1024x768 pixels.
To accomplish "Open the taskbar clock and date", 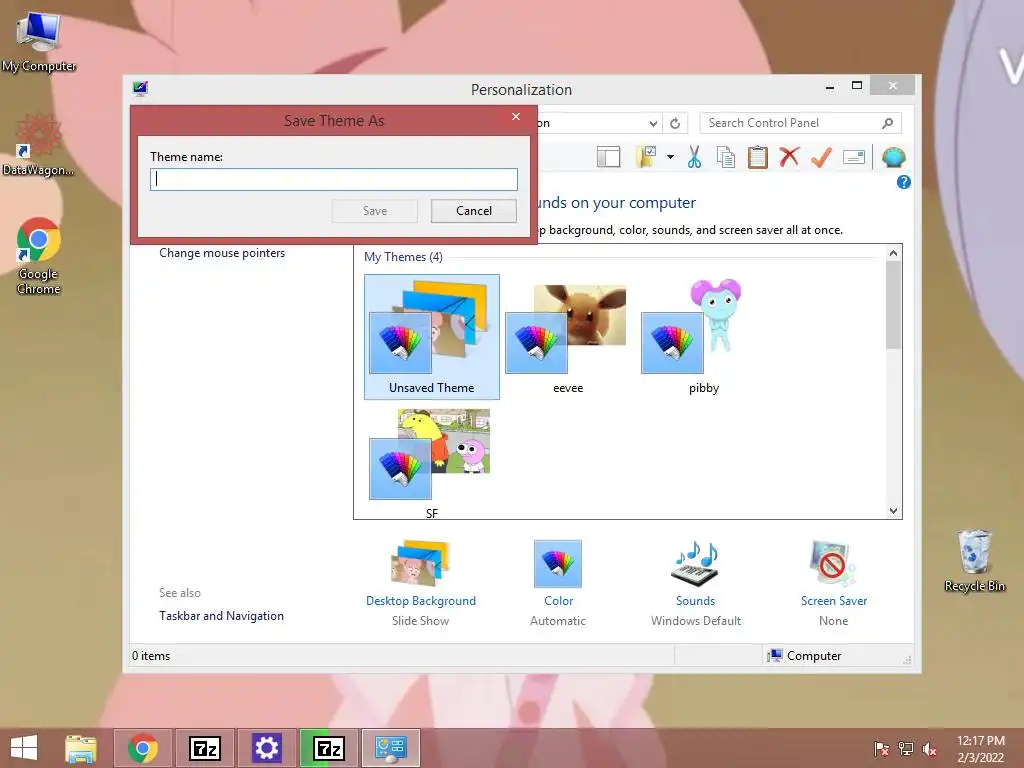I will (x=980, y=748).
